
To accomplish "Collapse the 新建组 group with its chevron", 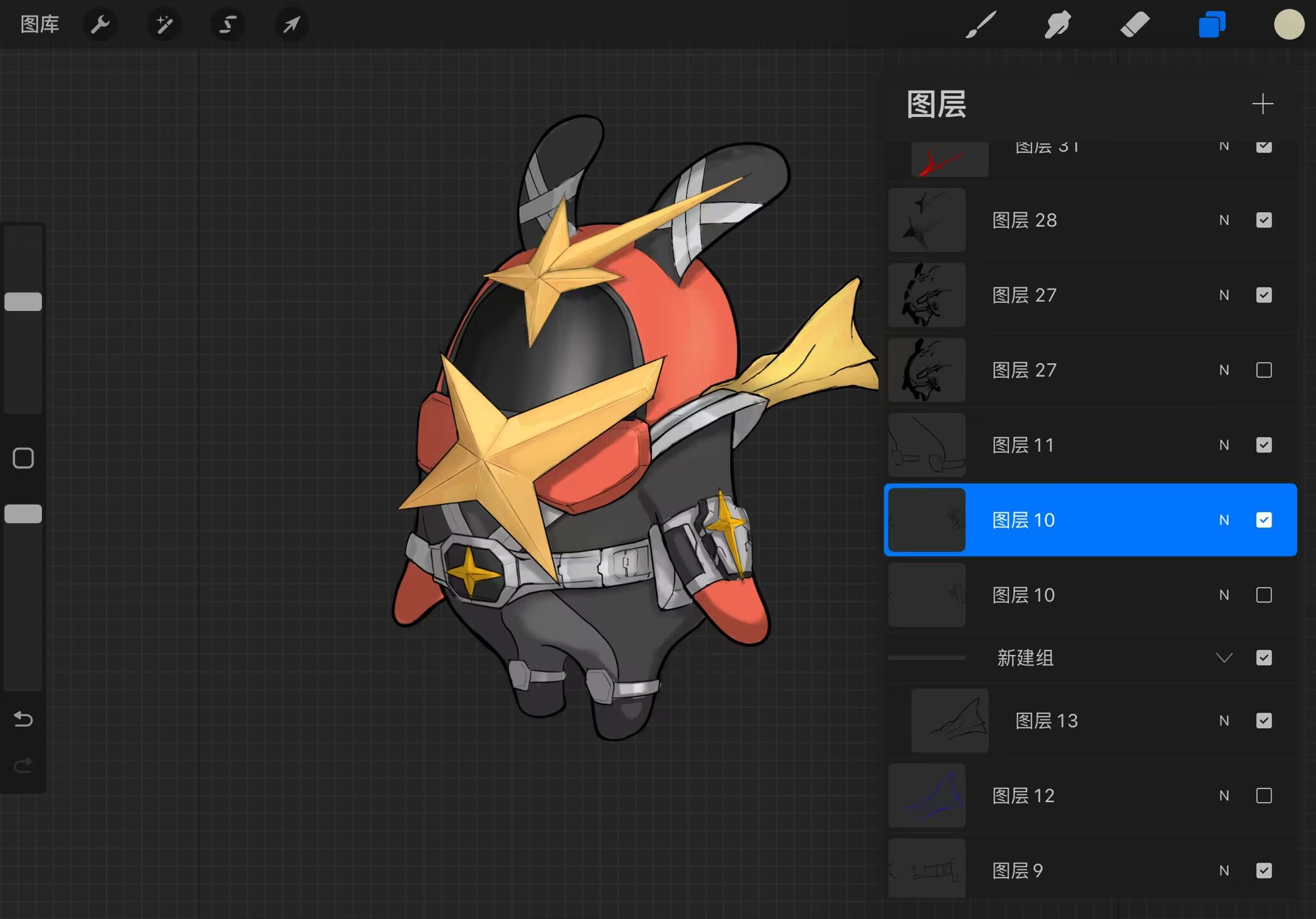I will (1224, 658).
